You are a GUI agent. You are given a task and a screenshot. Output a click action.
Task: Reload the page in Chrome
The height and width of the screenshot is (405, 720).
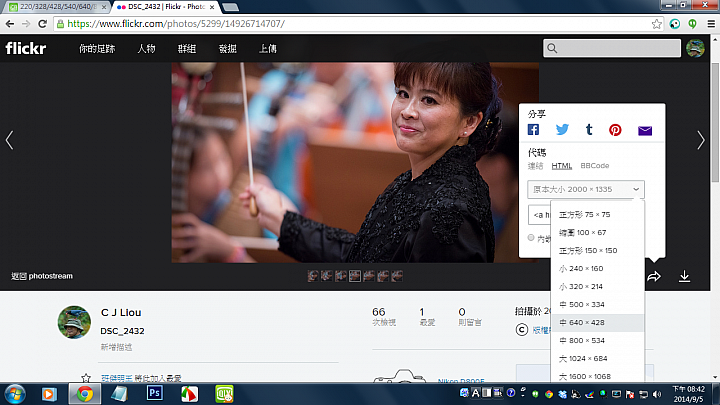tap(42, 24)
